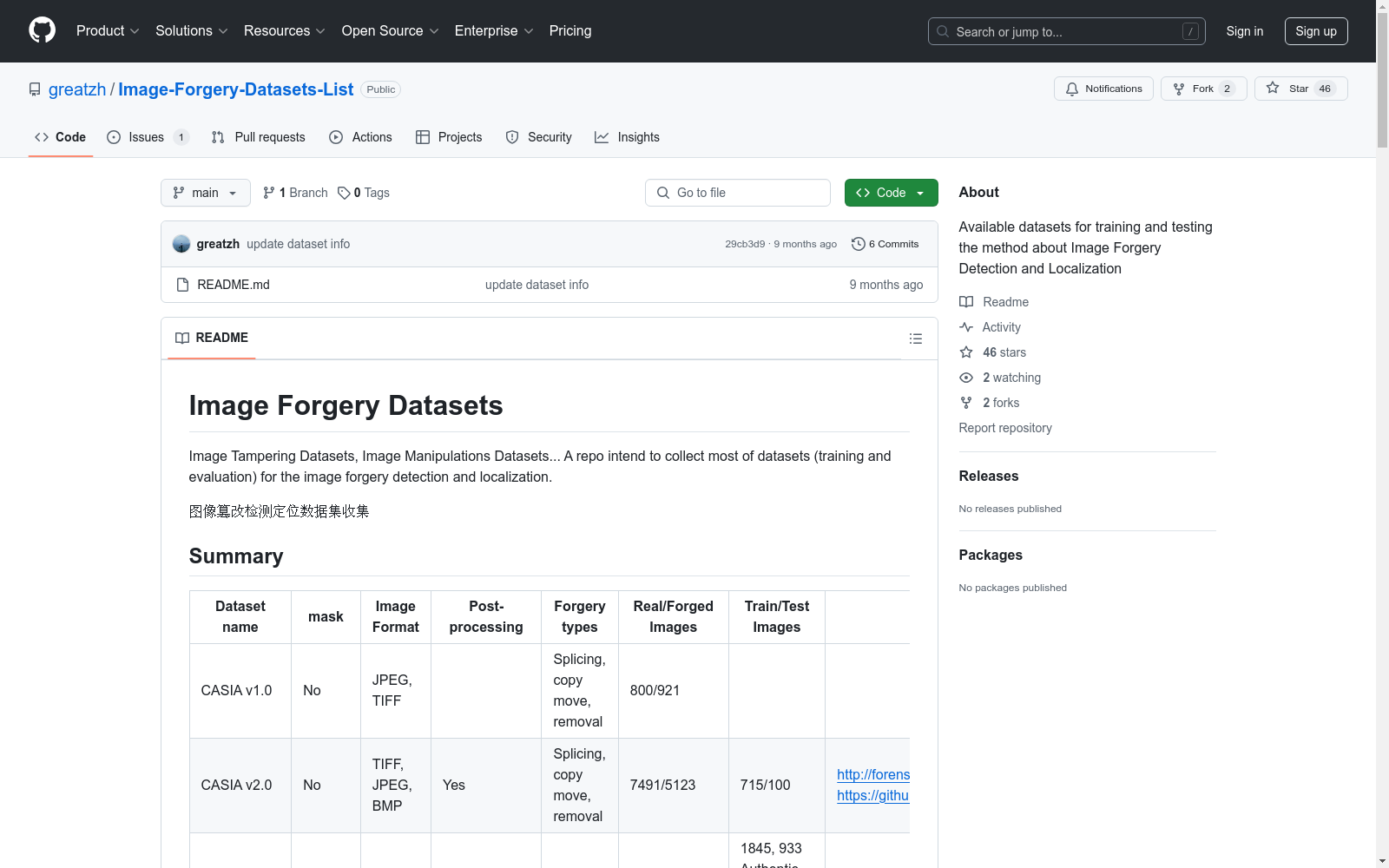Expand the Enterprise menu

[494, 31]
